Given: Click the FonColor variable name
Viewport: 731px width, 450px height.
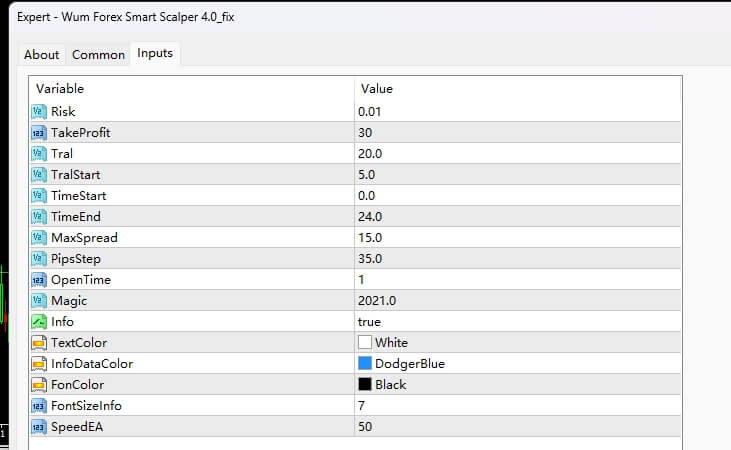Looking at the screenshot, I should (x=77, y=384).
